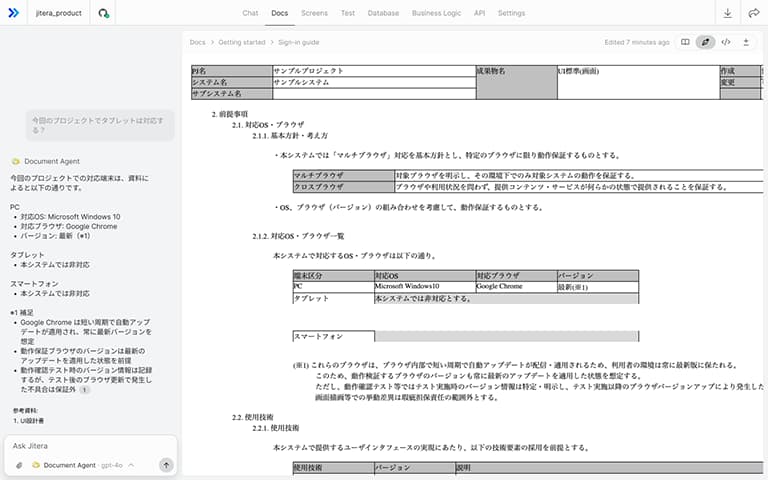Switch to the book reading view icon
Screen dimensions: 768x480
pos(685,42)
